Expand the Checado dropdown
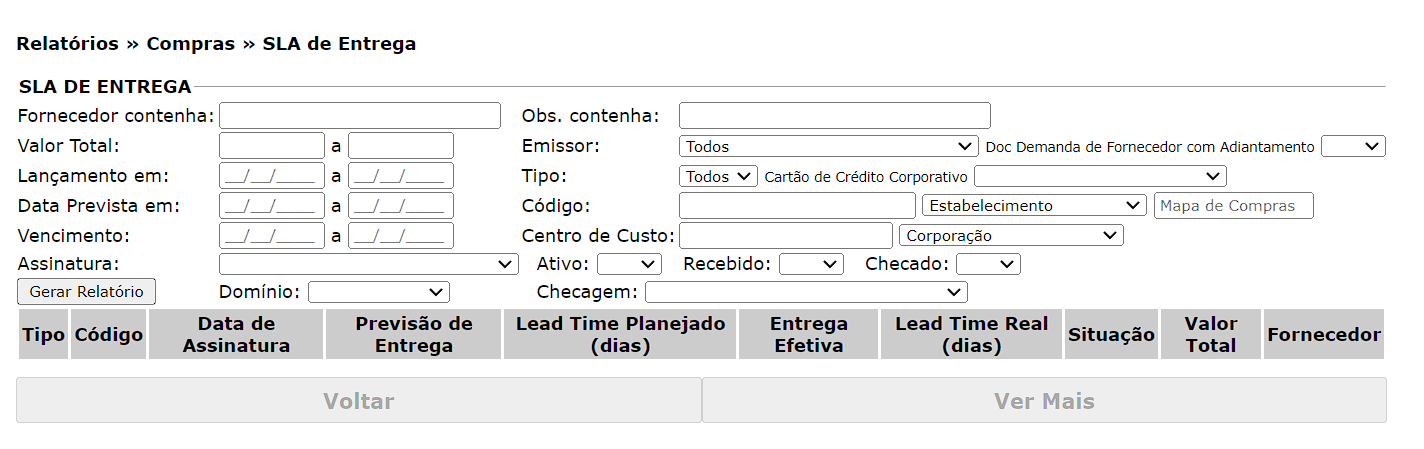This screenshot has height=449, width=1424. pyautogui.click(x=988, y=264)
